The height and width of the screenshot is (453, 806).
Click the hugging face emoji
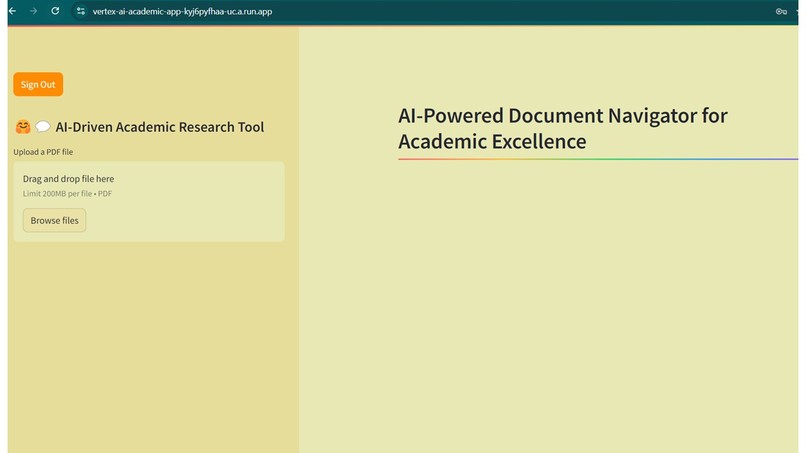point(23,126)
